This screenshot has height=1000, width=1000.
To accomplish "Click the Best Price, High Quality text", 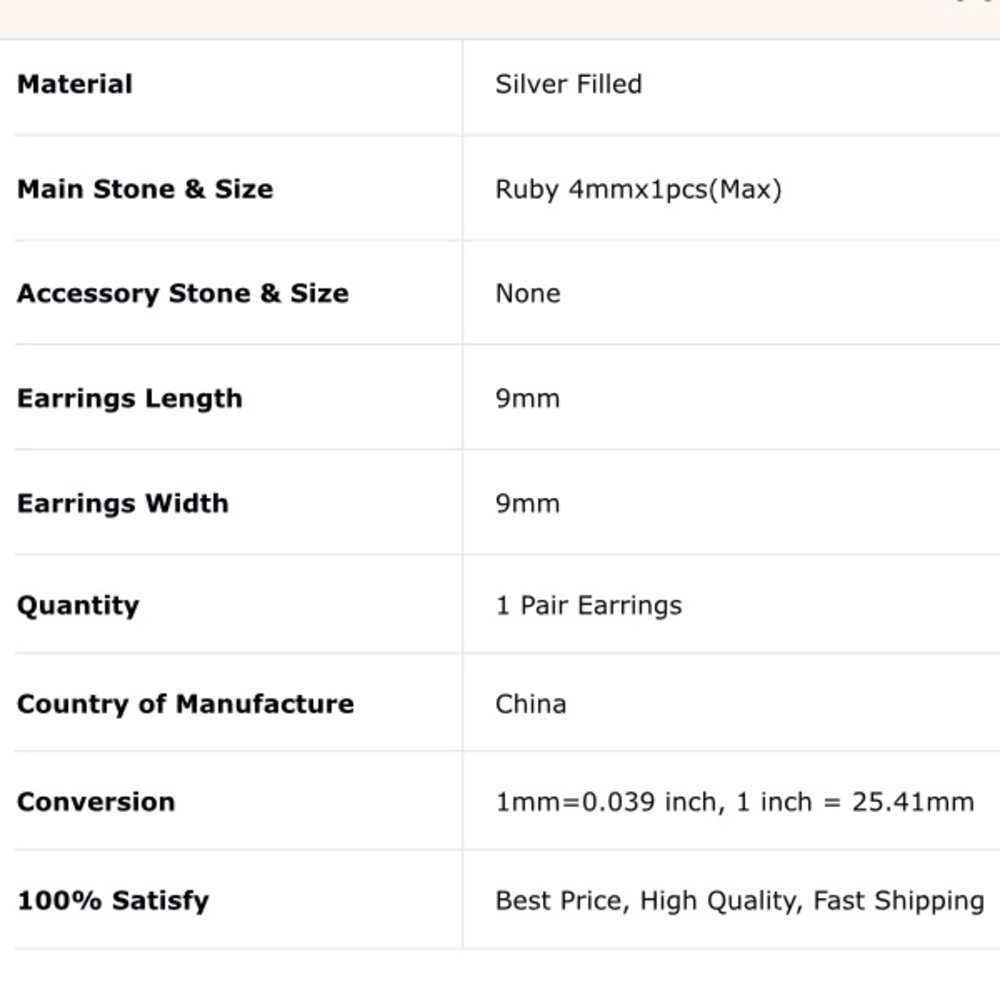I will tap(650, 900).
